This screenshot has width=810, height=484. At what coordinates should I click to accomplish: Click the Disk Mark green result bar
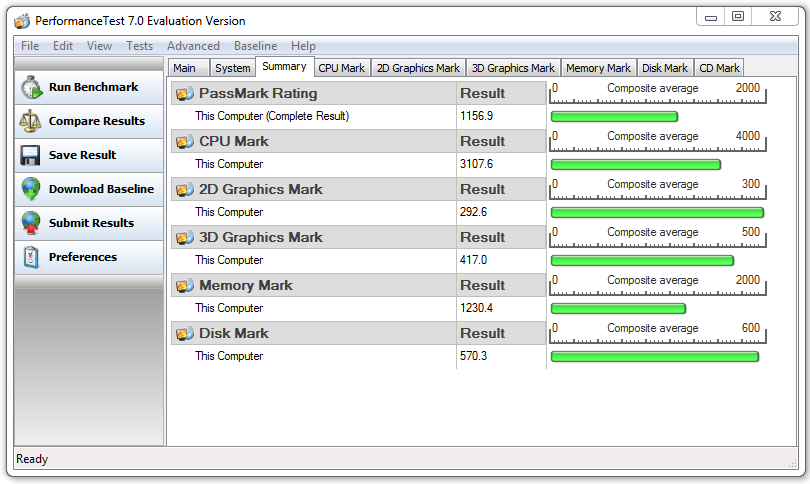tap(655, 357)
